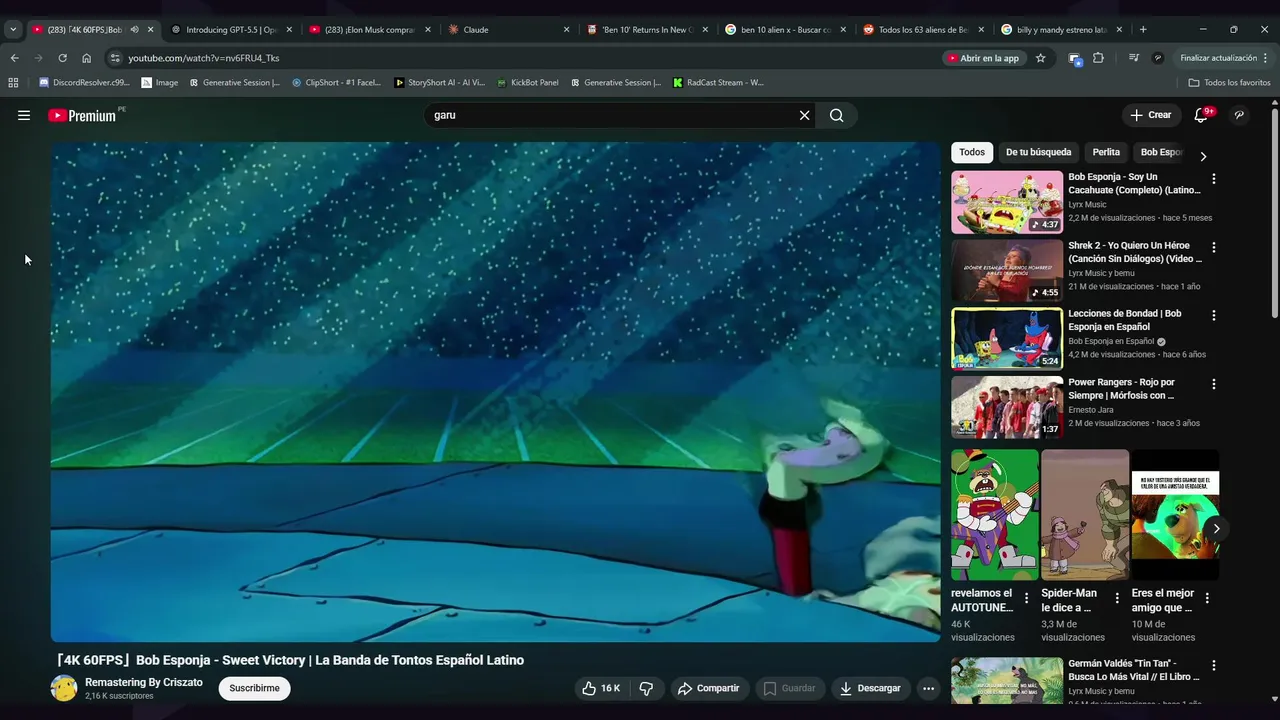Open the Soy Un Cacahuate video thumbnail
Screen dimensions: 1280x720
tap(1007, 202)
